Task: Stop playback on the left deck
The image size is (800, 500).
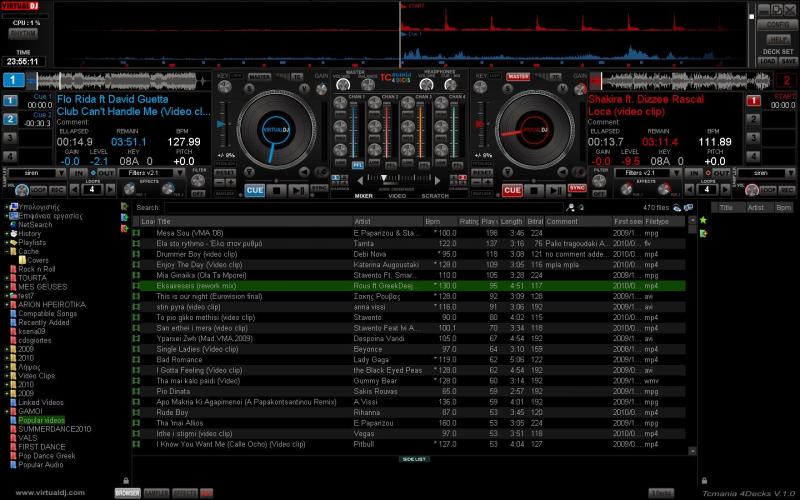Action: (x=277, y=190)
